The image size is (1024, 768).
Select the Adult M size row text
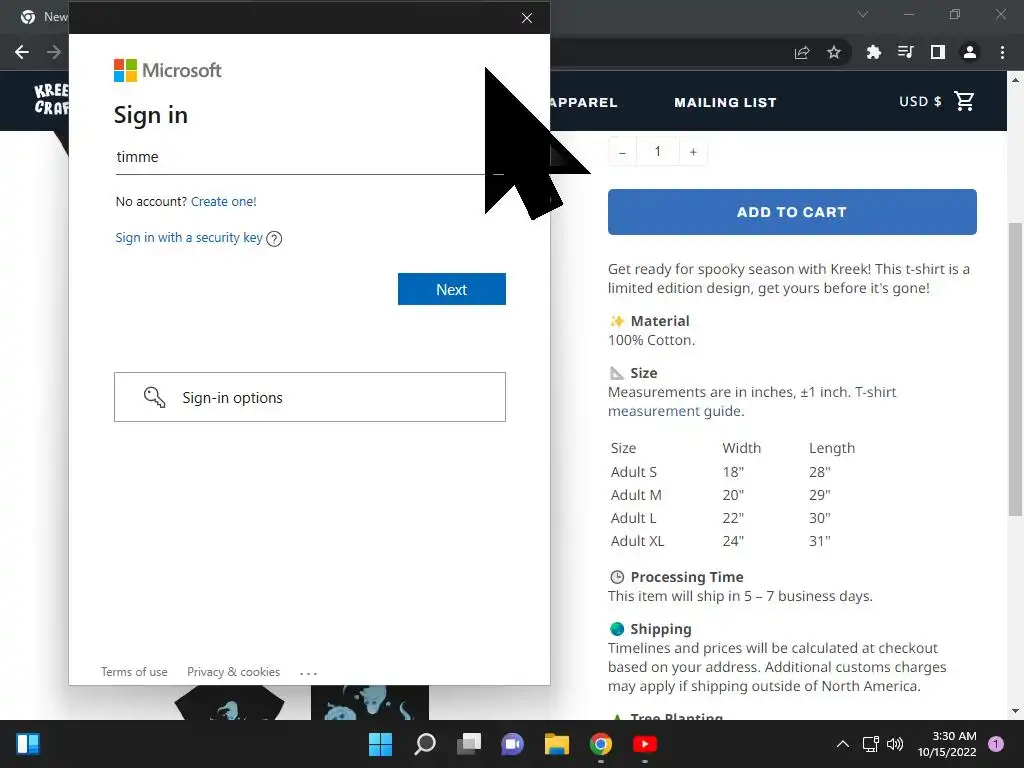[636, 495]
